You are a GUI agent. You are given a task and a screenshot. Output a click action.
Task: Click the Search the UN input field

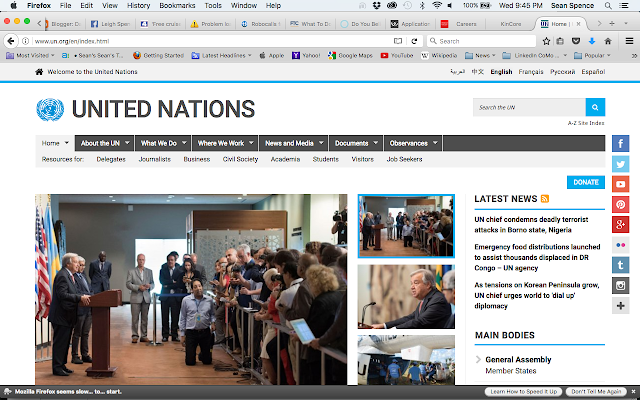(529, 107)
